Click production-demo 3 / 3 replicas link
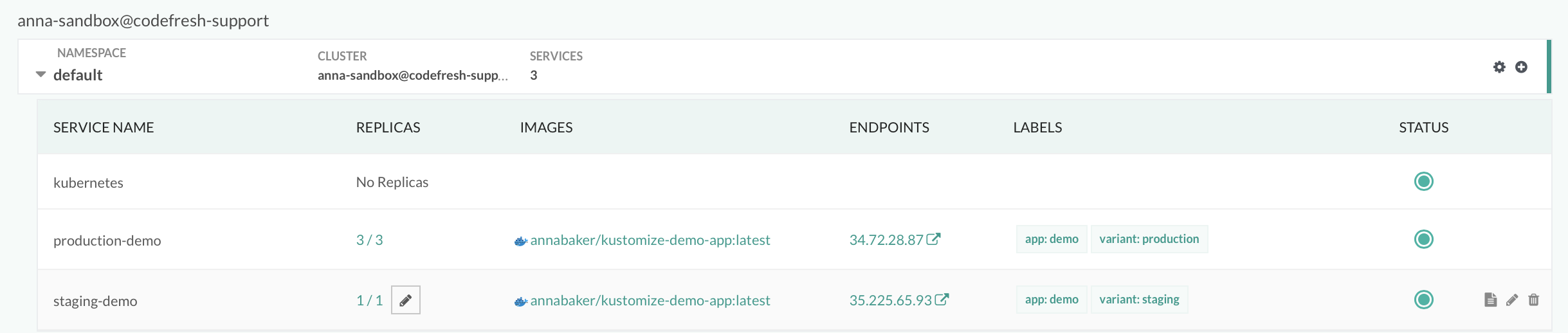The image size is (1568, 333). pyautogui.click(x=369, y=240)
